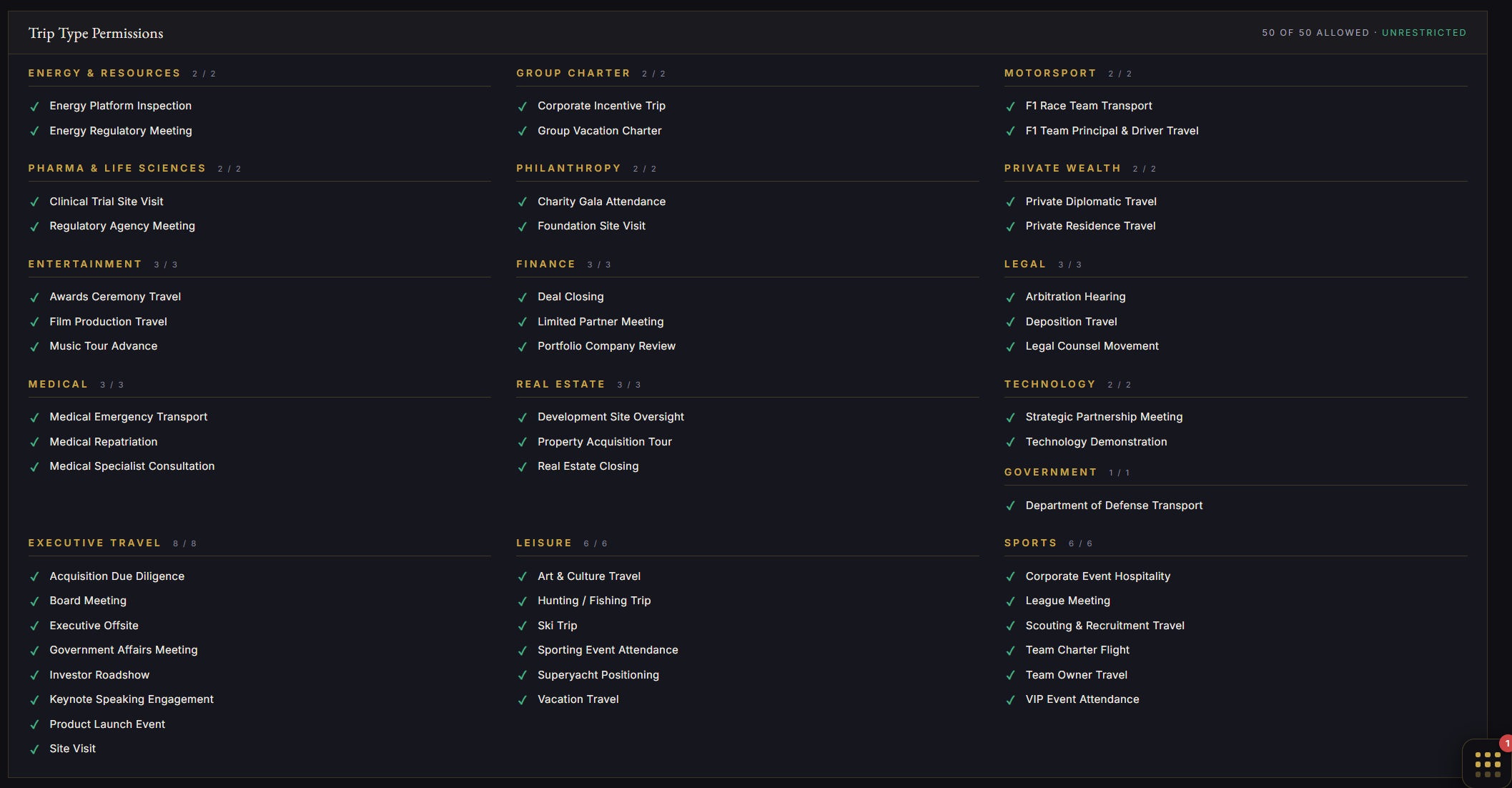Click checkmark next to Board Meeting
Viewport: 1512px width, 788px height.
tap(34, 601)
